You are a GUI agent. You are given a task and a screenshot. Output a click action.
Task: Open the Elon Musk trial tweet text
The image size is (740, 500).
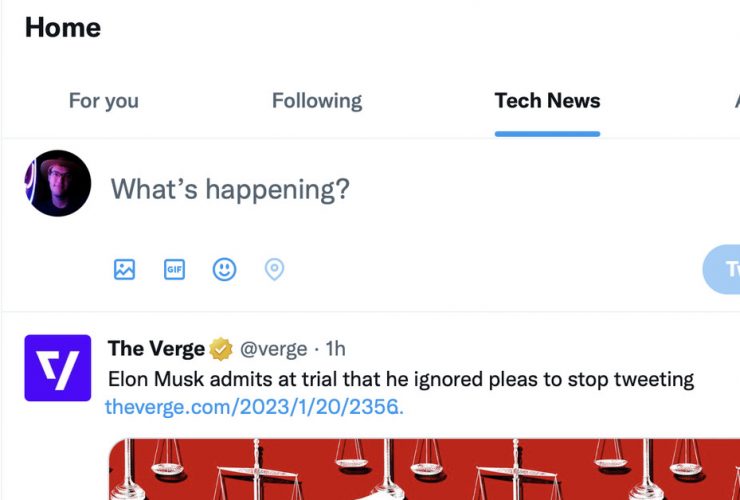point(400,380)
